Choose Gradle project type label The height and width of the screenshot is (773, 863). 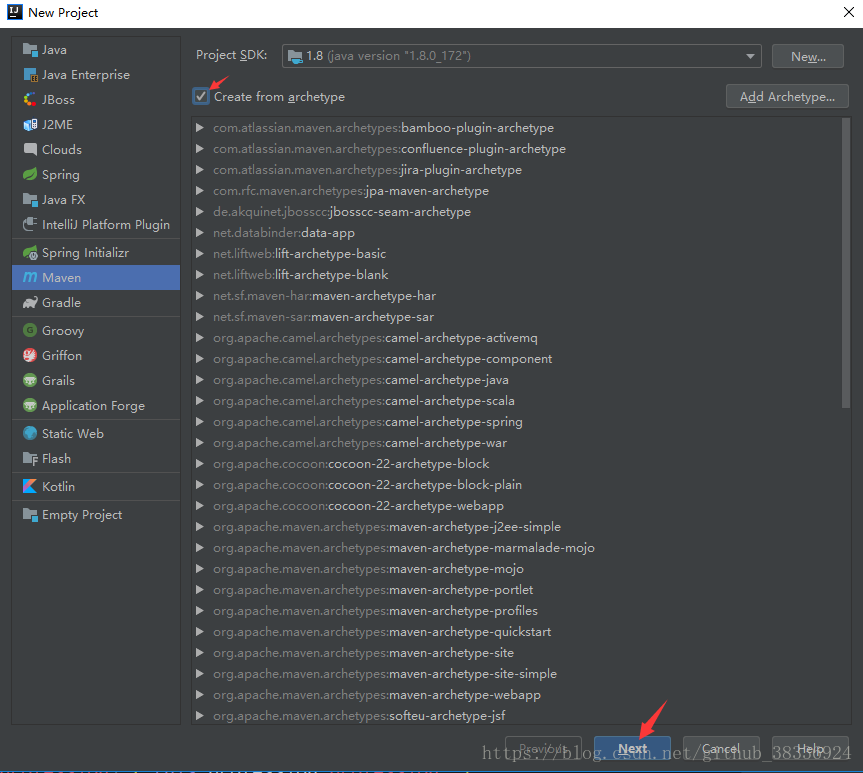[61, 303]
